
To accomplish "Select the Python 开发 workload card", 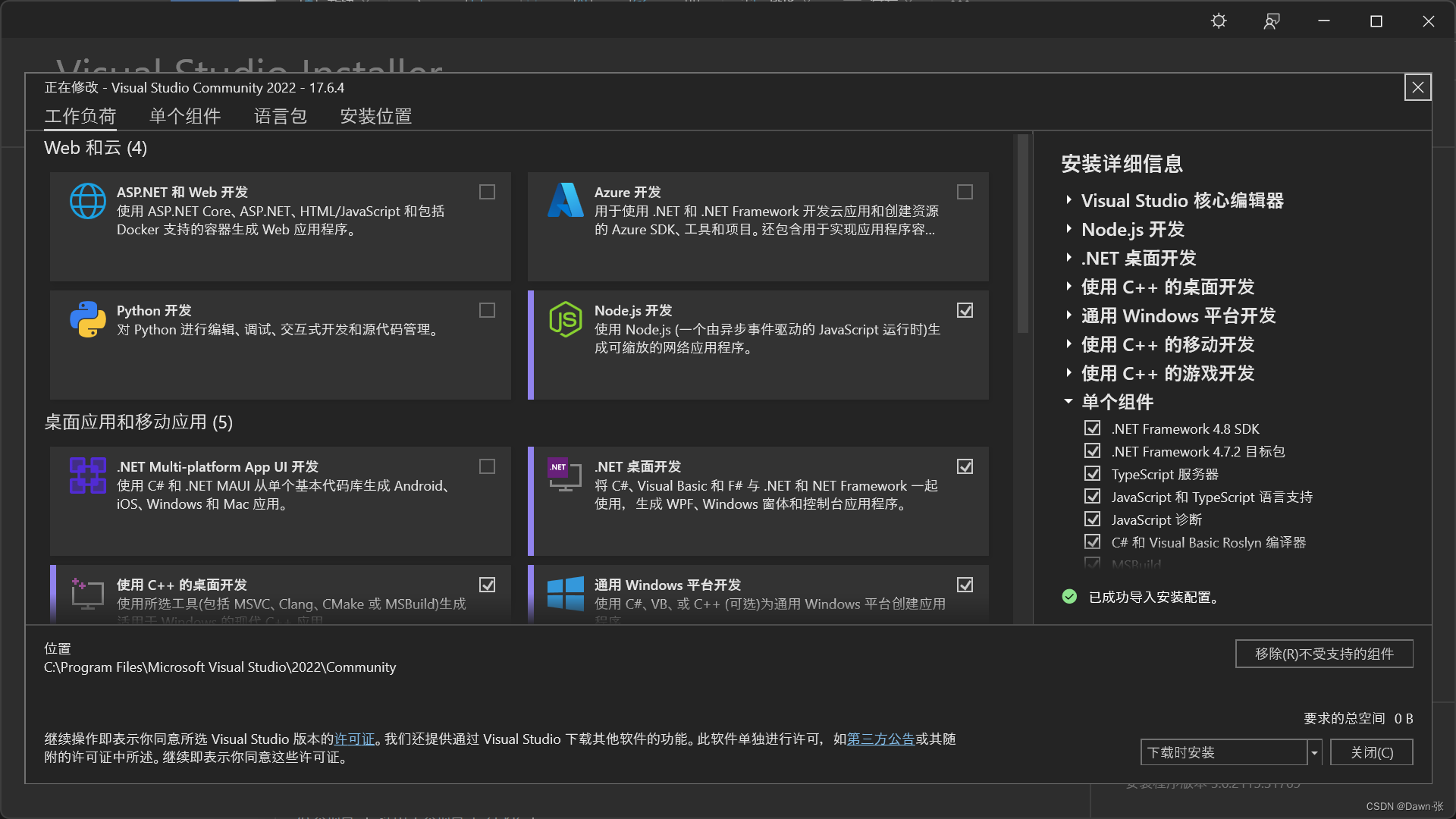I will (x=281, y=345).
